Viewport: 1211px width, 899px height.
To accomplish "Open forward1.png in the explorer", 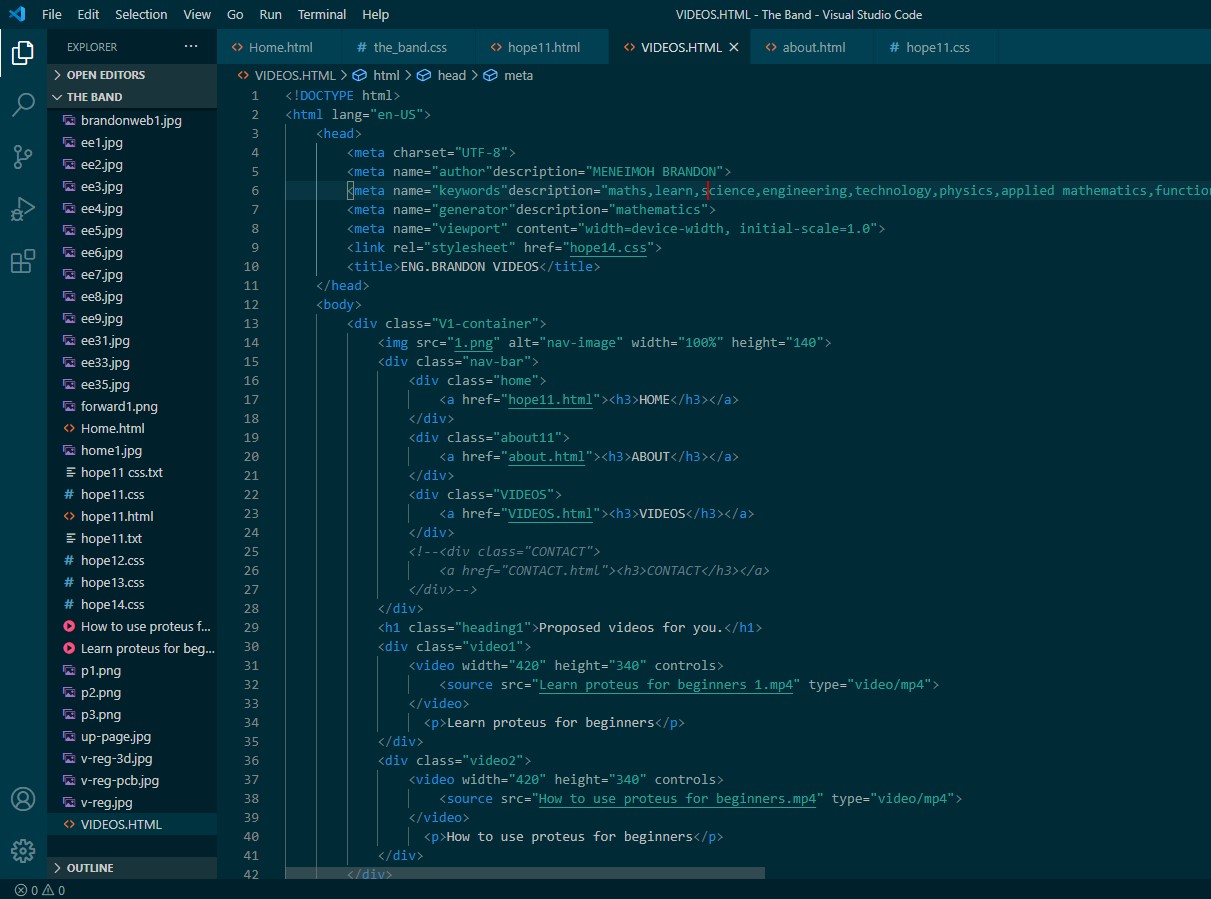I will (133, 406).
